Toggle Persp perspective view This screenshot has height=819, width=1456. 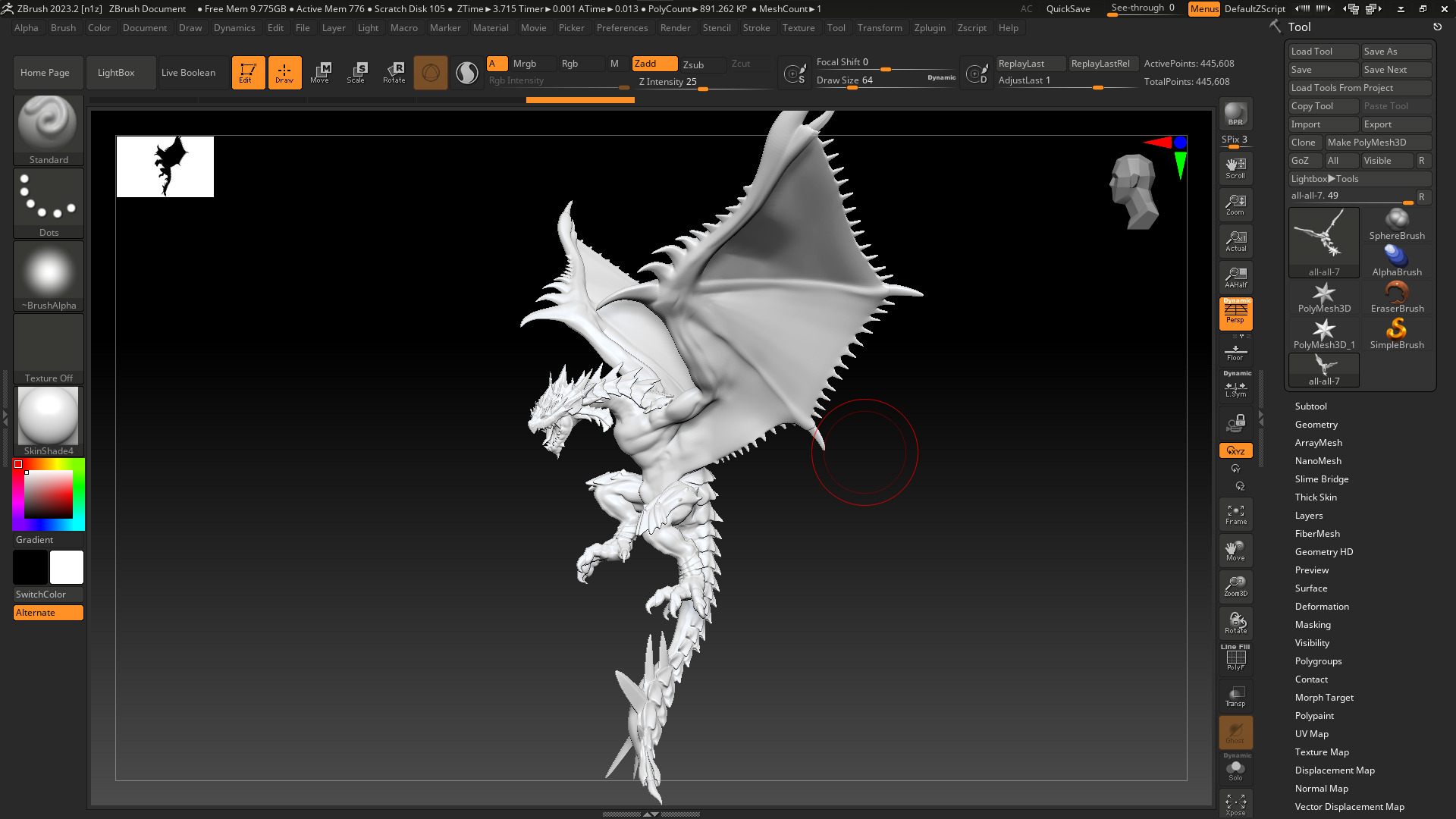[x=1235, y=314]
